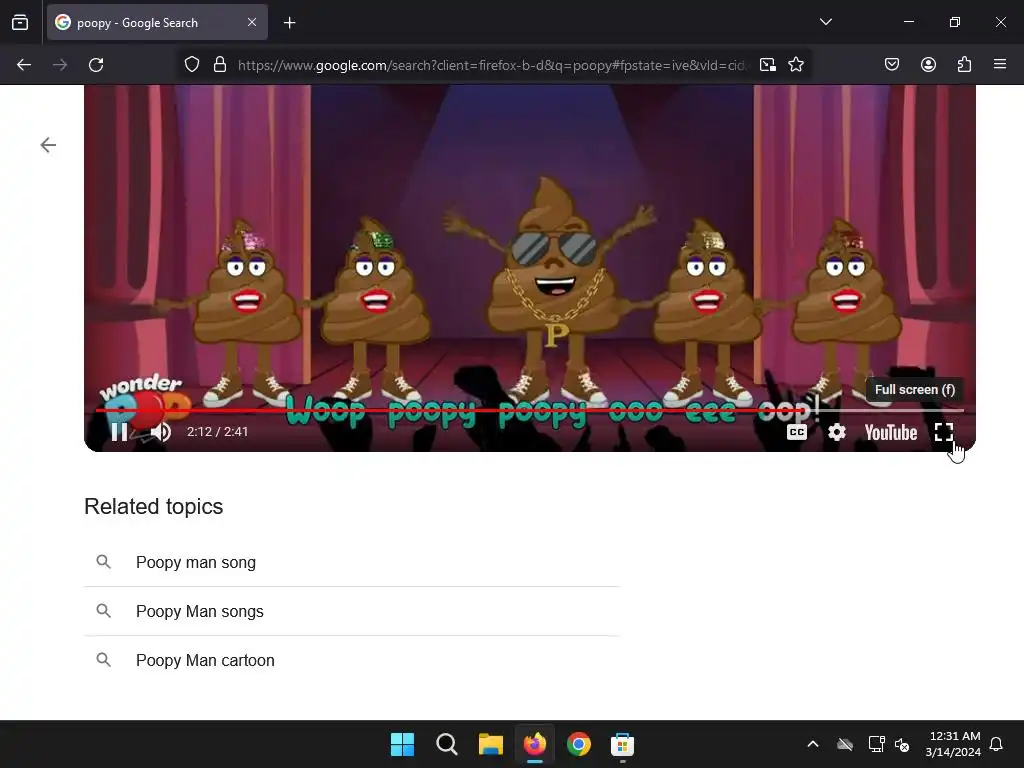Search related topic Poopy Man cartoon

(351, 660)
